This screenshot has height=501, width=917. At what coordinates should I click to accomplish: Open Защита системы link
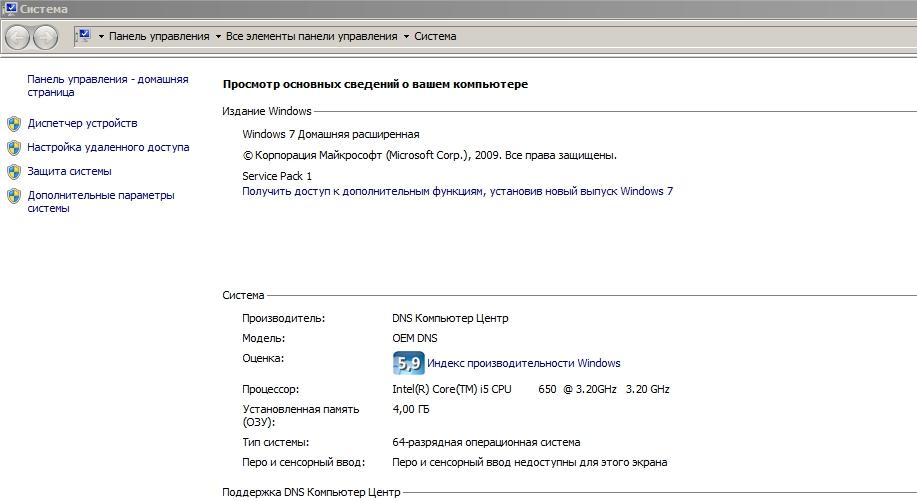(x=69, y=171)
